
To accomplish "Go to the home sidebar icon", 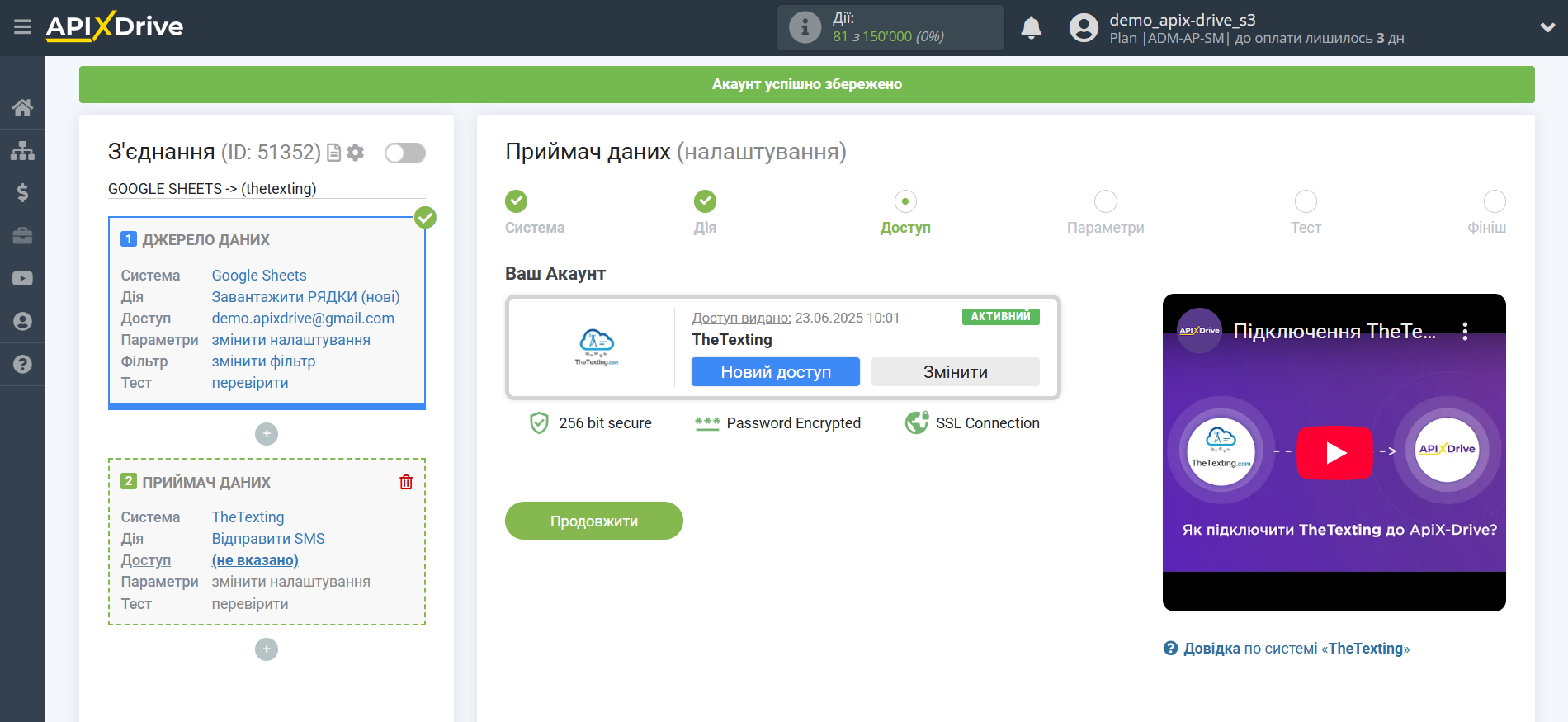I will [x=22, y=107].
